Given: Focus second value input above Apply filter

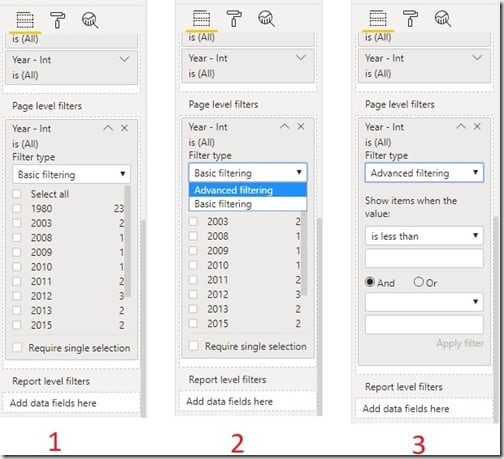Looking at the screenshot, I should click(424, 325).
